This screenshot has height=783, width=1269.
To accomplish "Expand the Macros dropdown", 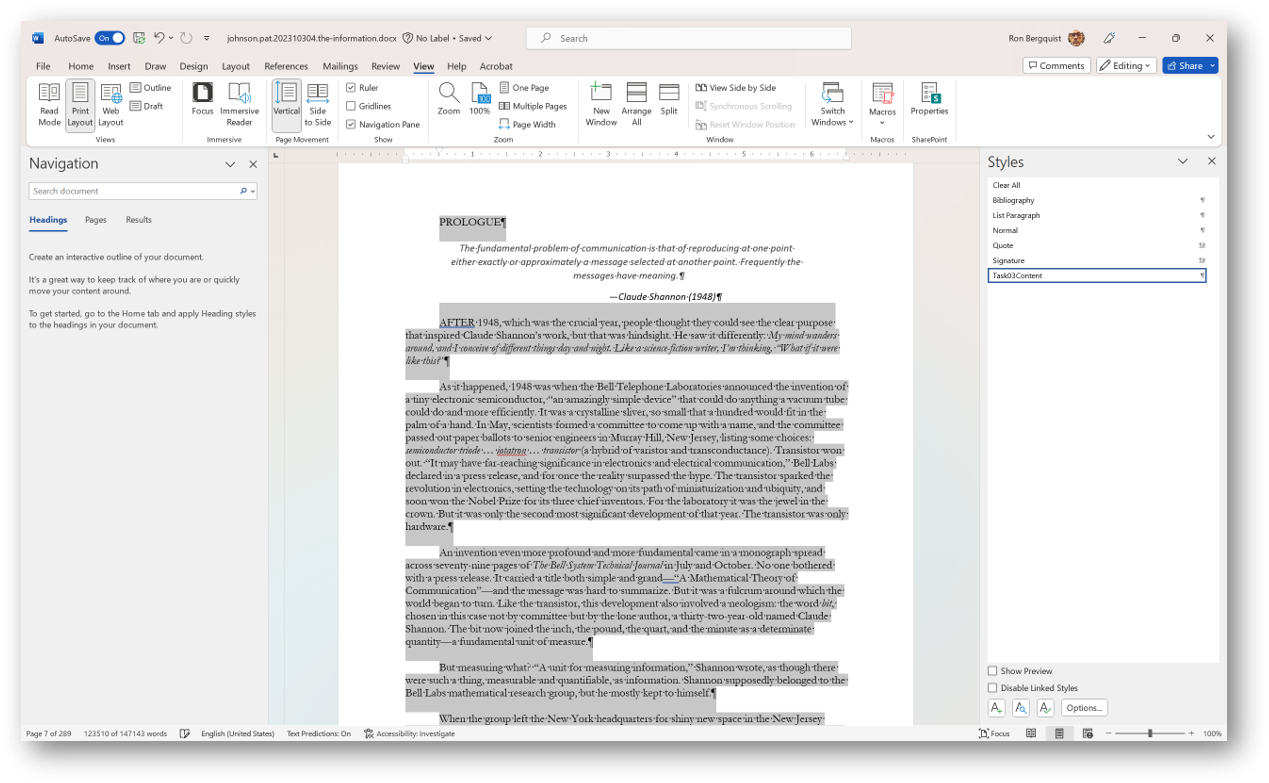I will [x=881, y=123].
